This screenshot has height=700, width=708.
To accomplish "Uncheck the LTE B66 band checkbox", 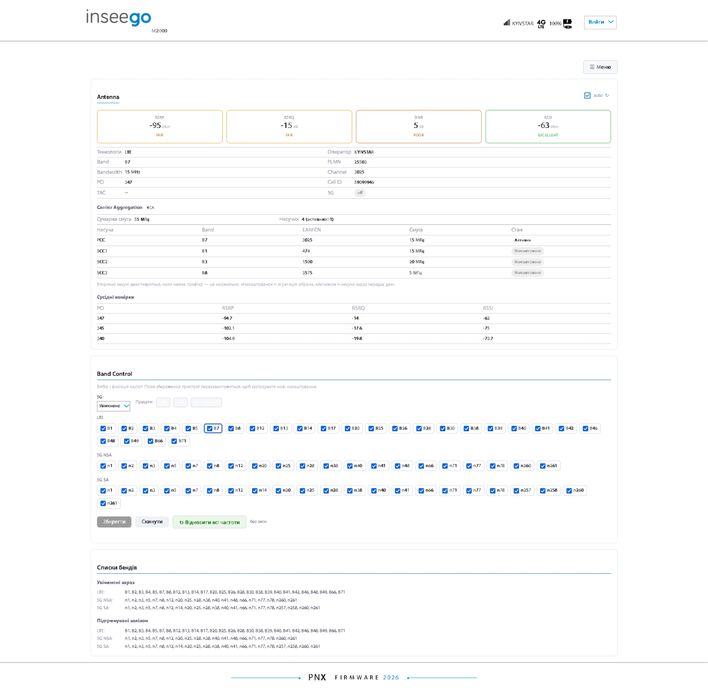I will pyautogui.click(x=150, y=441).
